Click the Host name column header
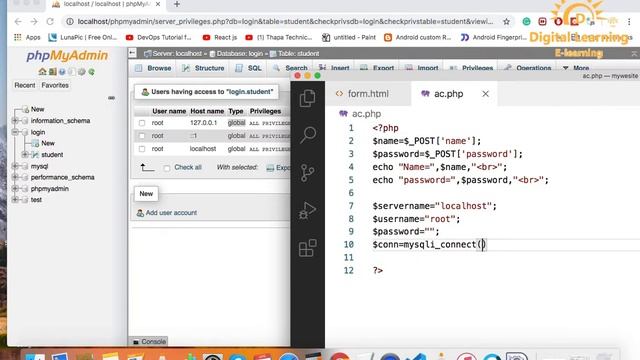Image resolution: width=640 pixels, height=360 pixels. (x=207, y=111)
